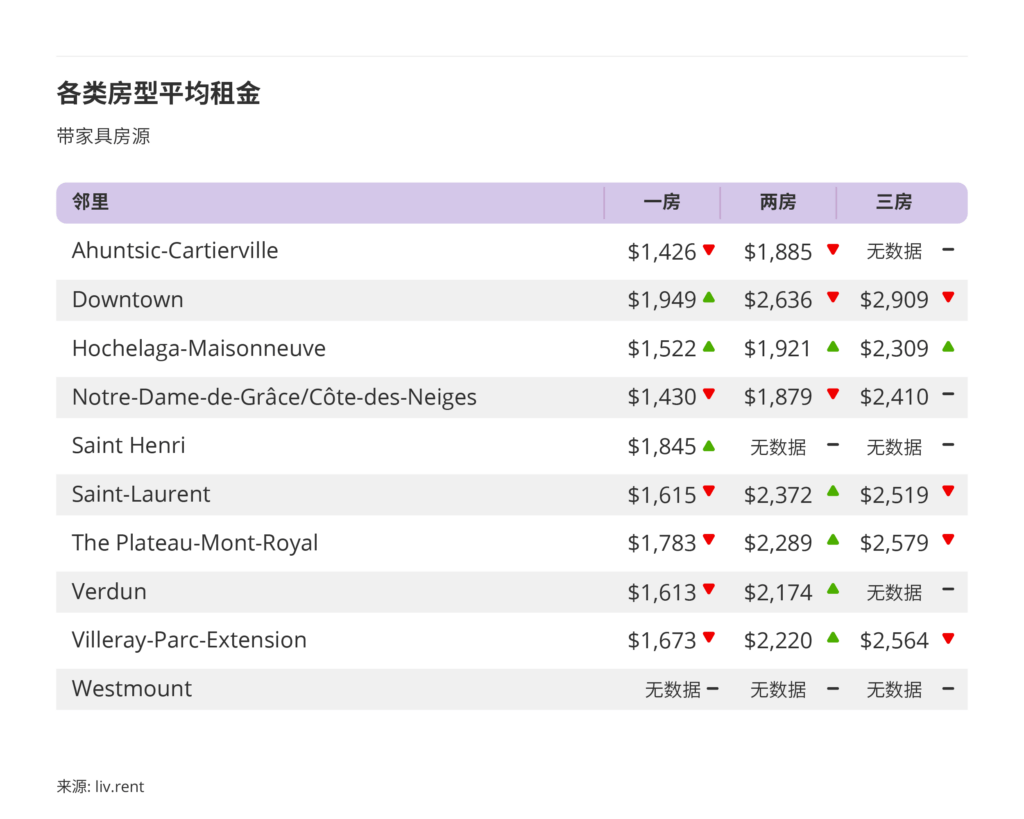The height and width of the screenshot is (819, 1024).
Task: Click the red decrease indicator for Downtown's $2,636
Action: 833,300
